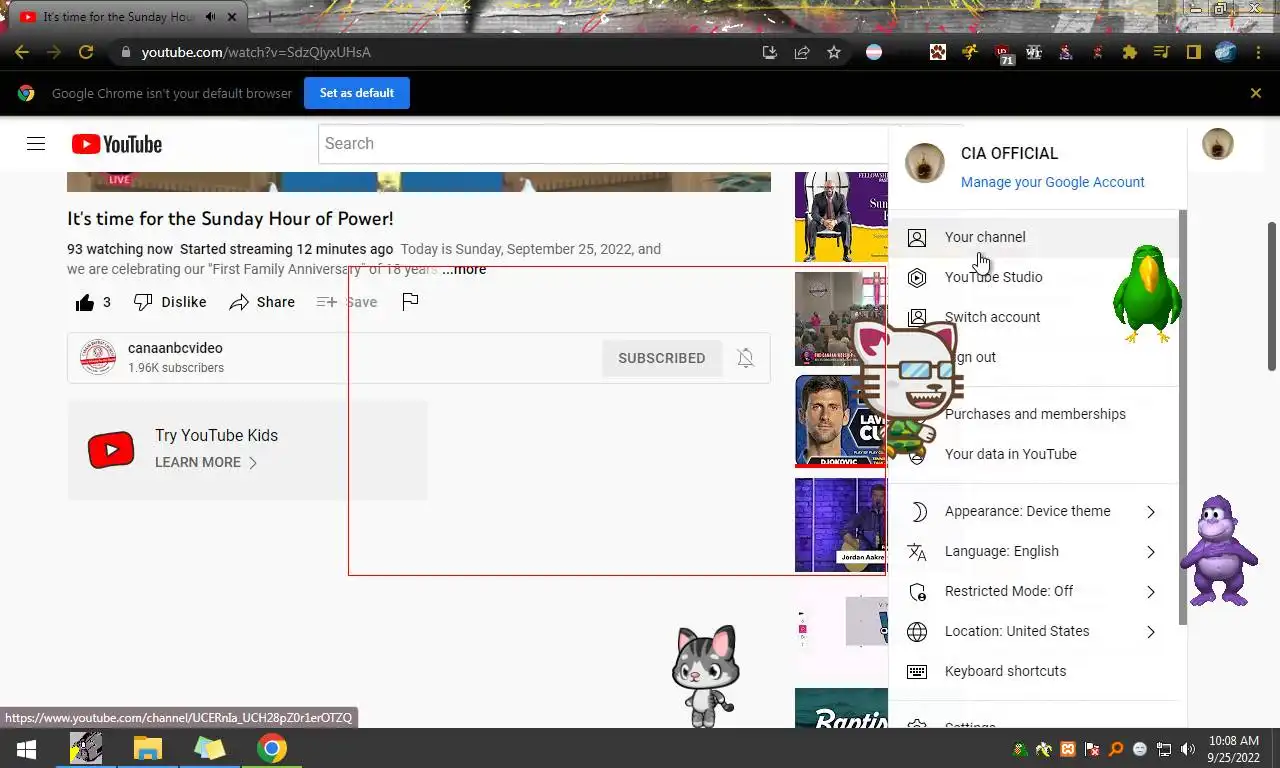
Task: Open Your data in YouTube
Action: [x=1034, y=454]
